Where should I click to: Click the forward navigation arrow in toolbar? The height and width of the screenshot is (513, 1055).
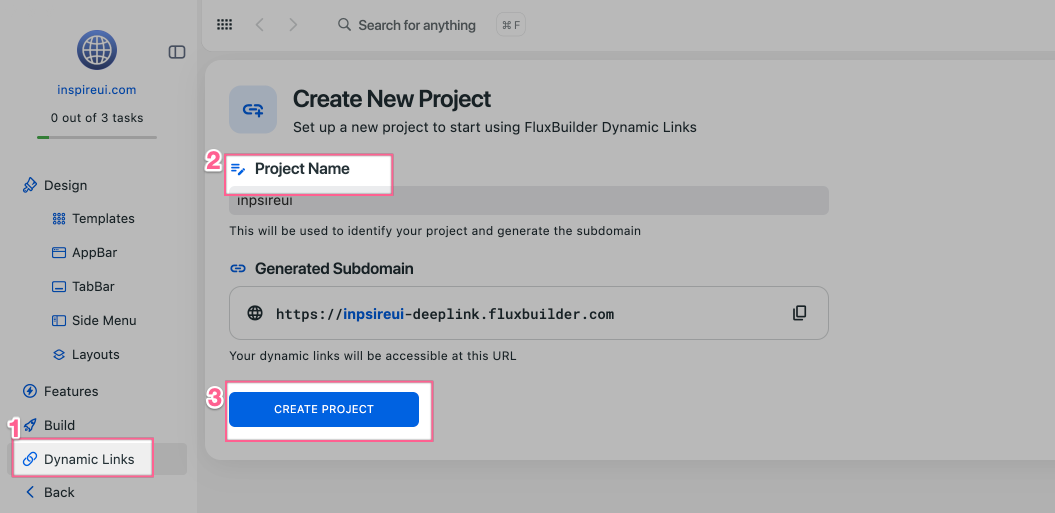click(293, 25)
